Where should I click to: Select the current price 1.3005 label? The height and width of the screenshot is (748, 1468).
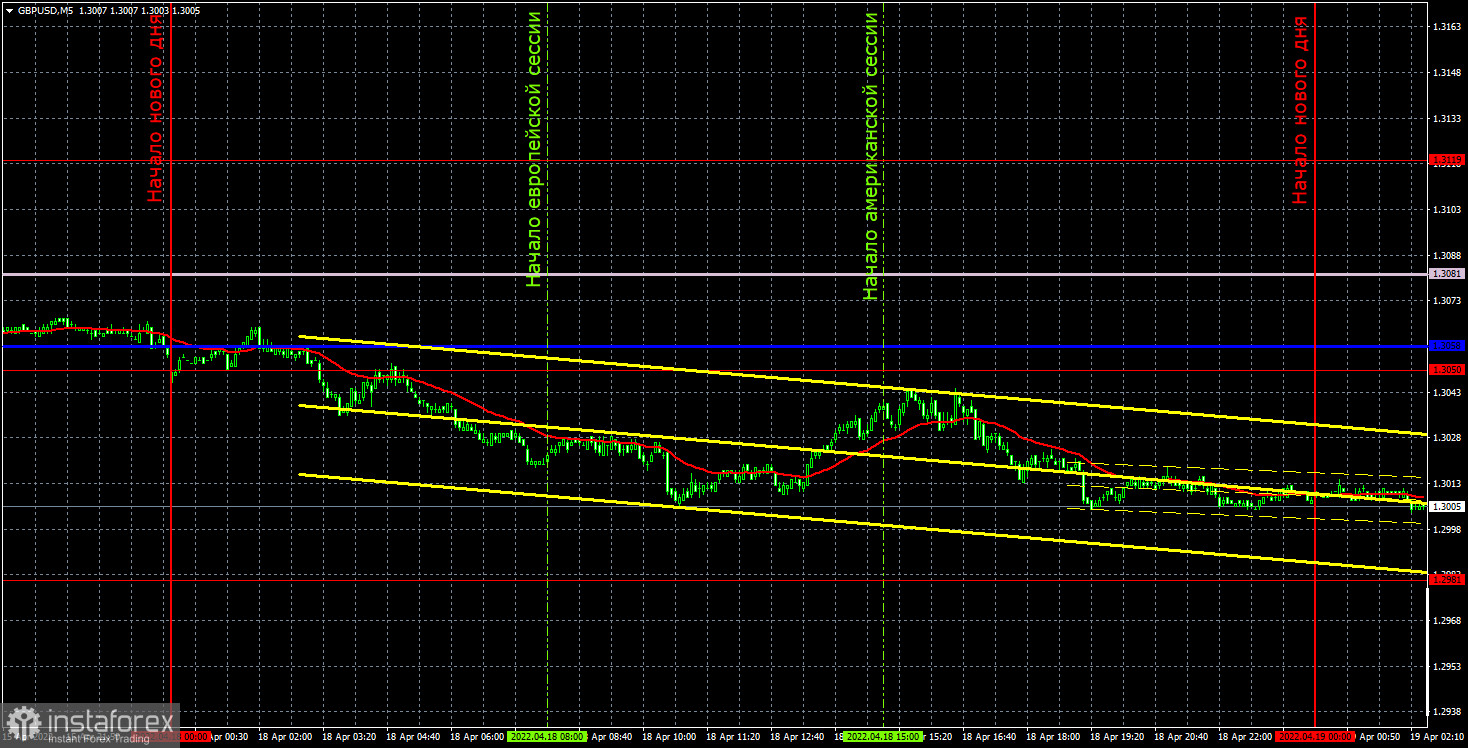pos(1447,507)
